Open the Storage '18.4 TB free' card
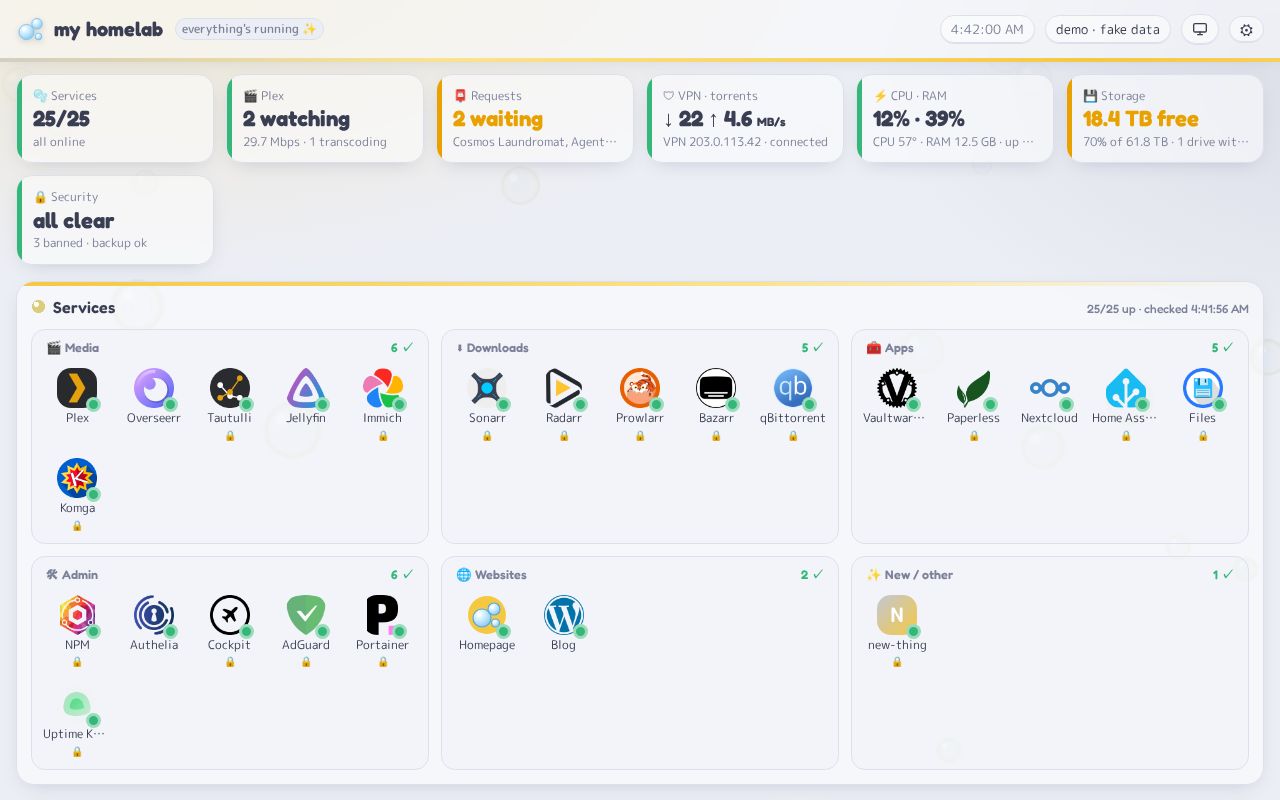The height and width of the screenshot is (800, 1280). (1165, 119)
